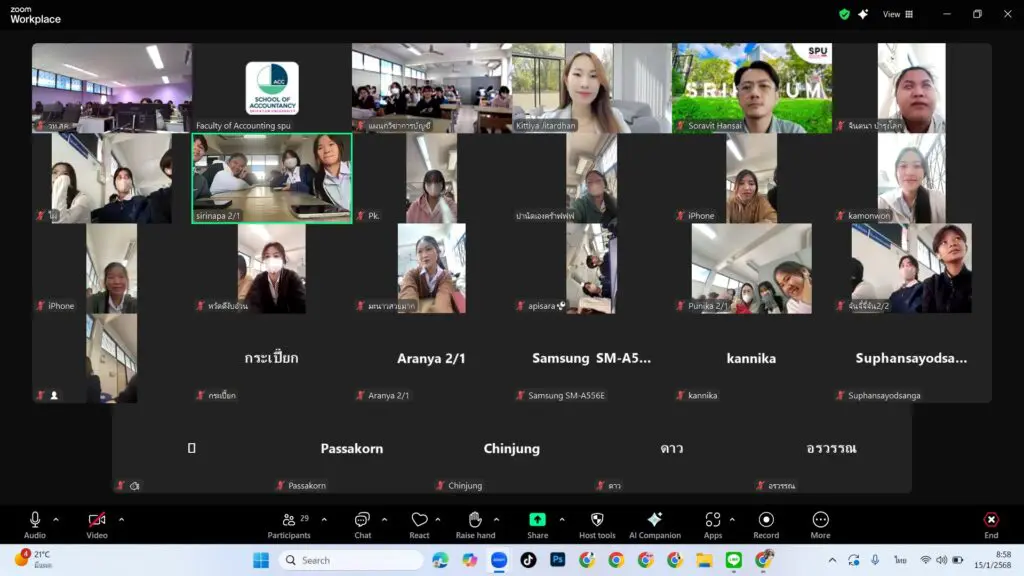
Task: Click the green Share screen button
Action: point(537,520)
